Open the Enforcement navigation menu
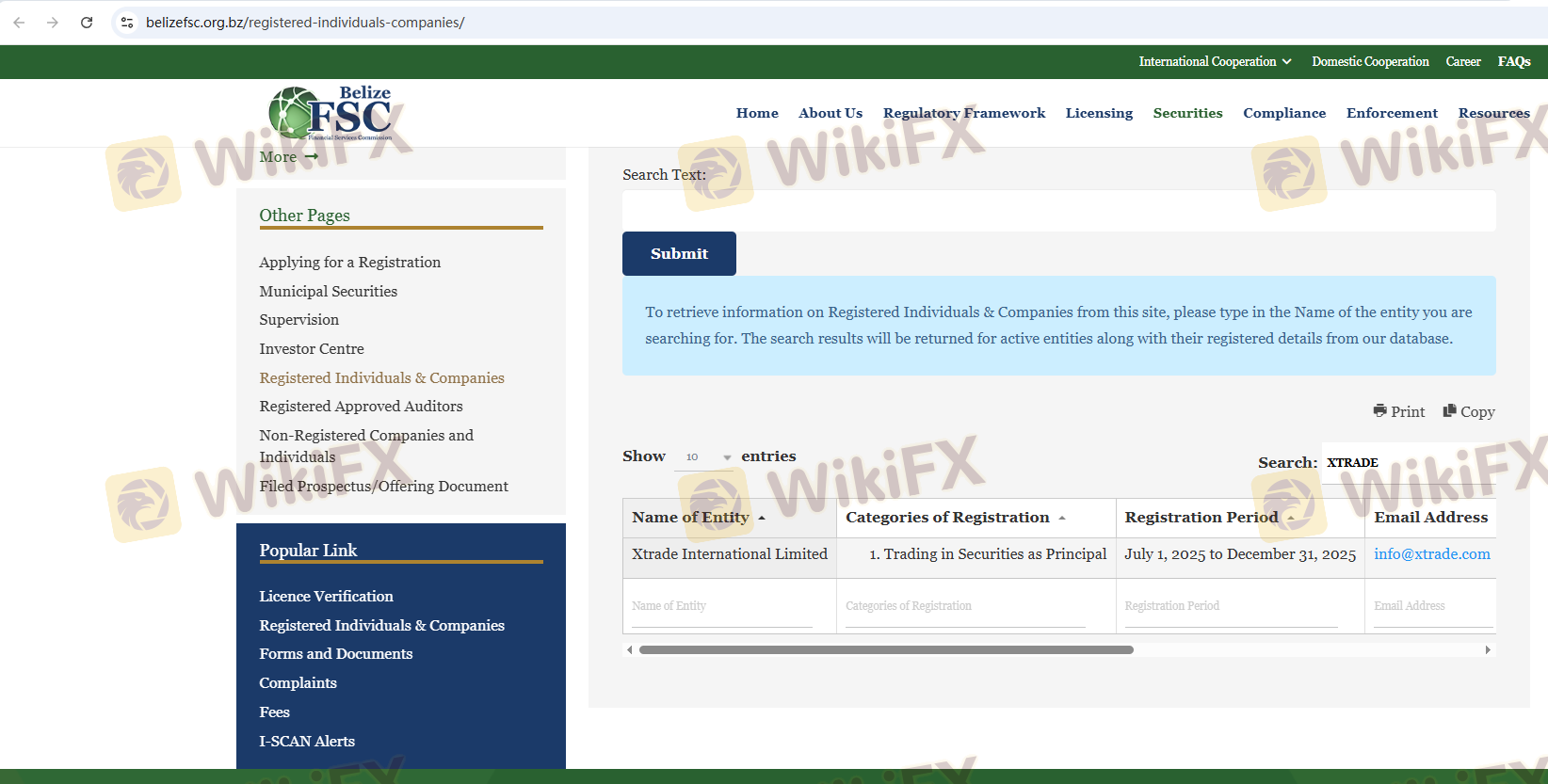This screenshot has height=784, width=1548. (x=1392, y=113)
